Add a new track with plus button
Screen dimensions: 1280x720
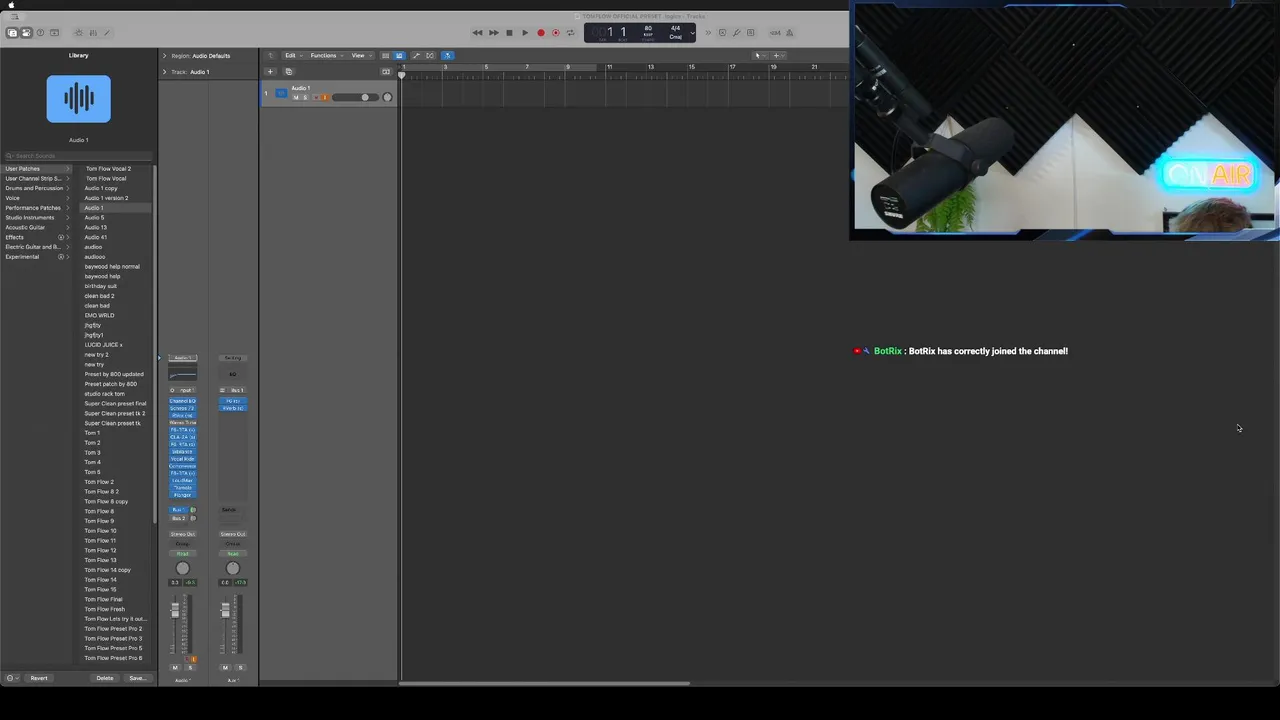[270, 71]
